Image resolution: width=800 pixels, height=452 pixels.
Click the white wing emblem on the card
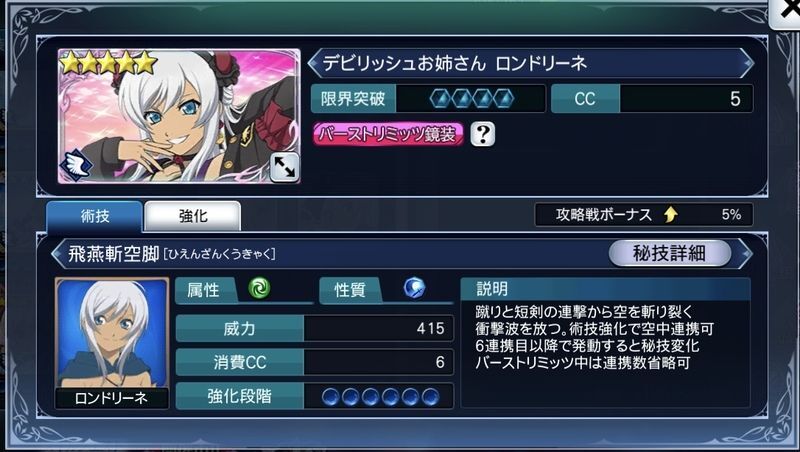click(x=77, y=165)
